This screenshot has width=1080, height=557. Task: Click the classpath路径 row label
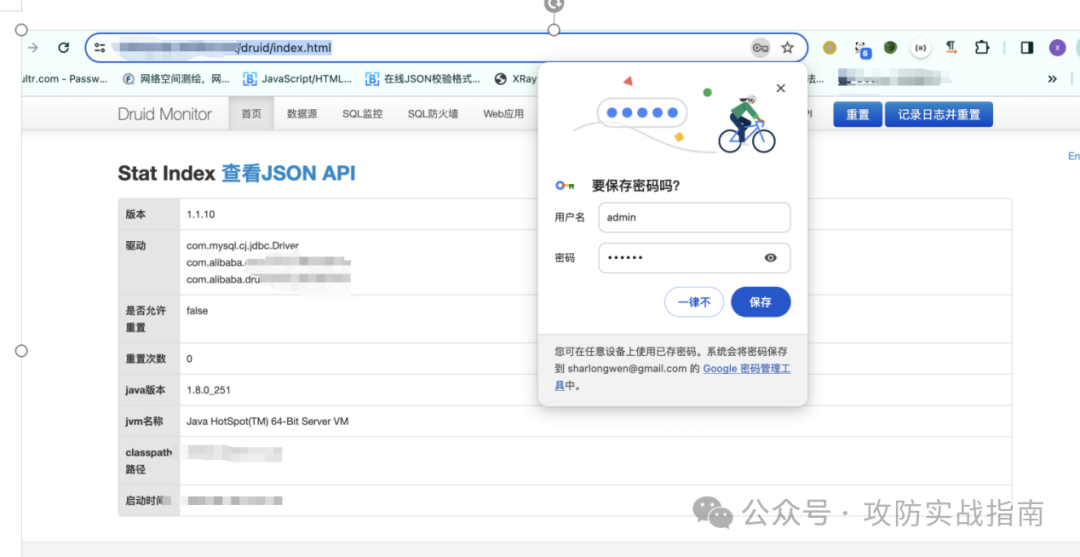coord(148,461)
